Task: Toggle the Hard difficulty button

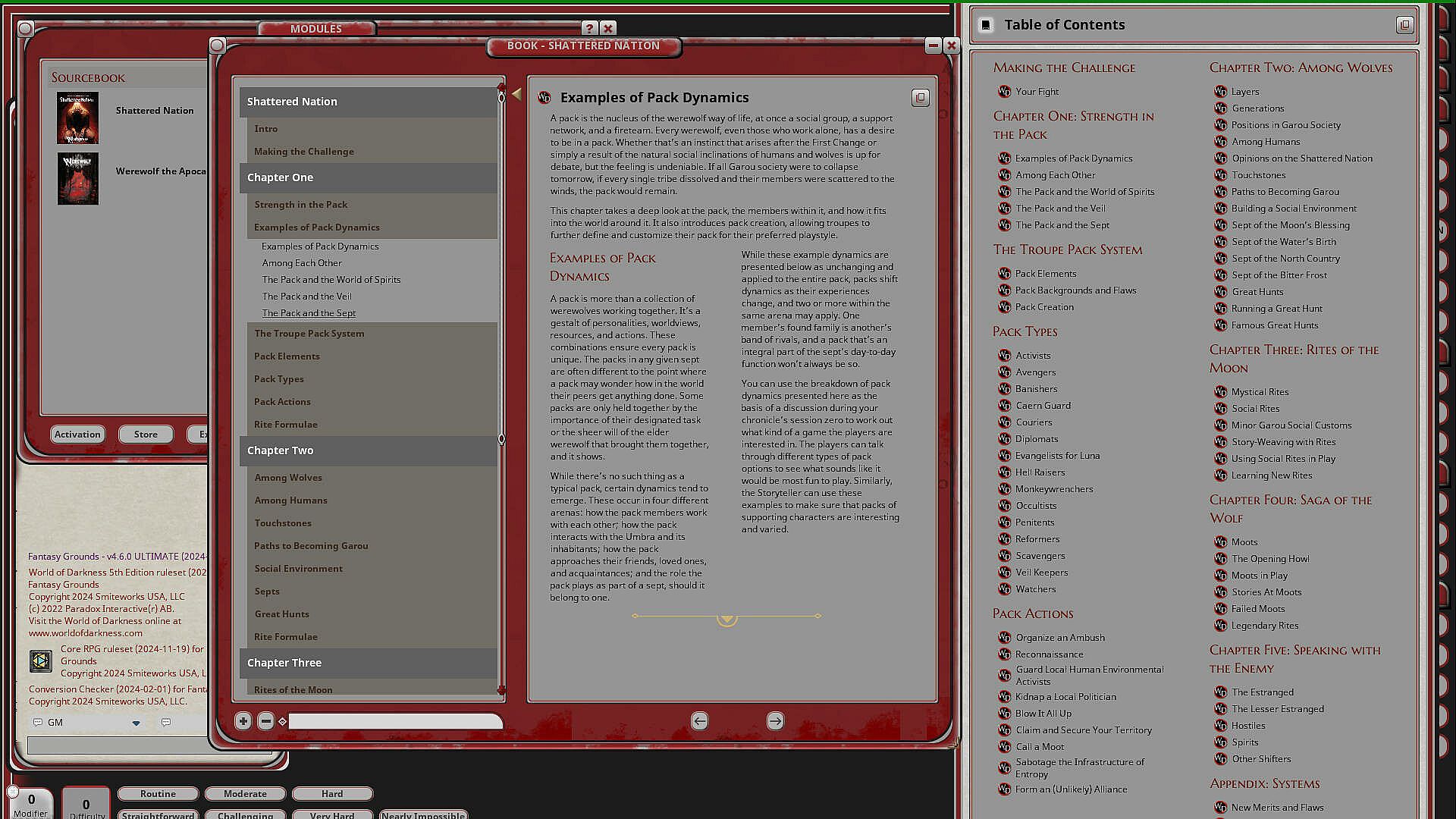Action: click(332, 794)
